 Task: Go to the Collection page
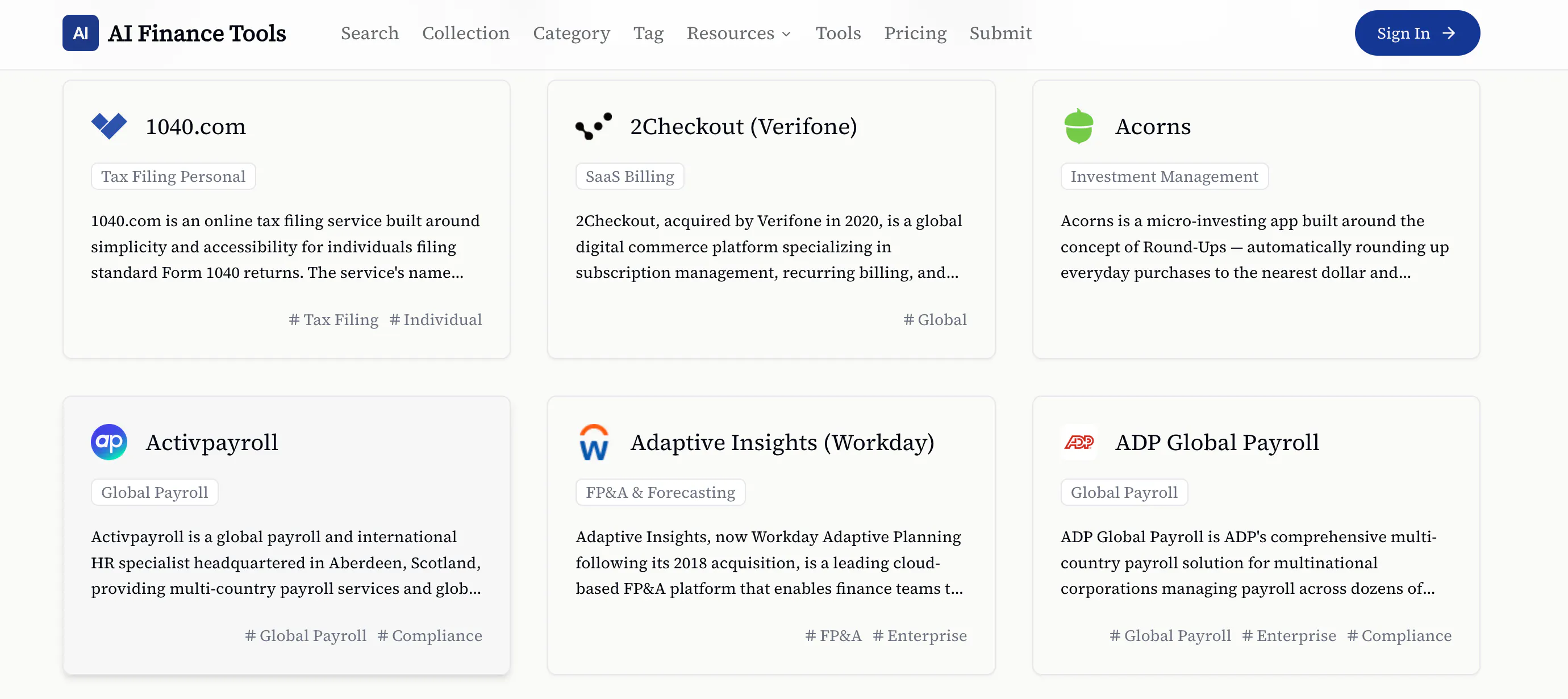pos(466,33)
